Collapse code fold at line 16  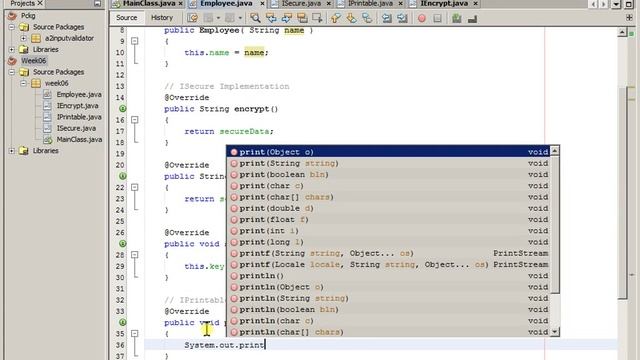134,120
